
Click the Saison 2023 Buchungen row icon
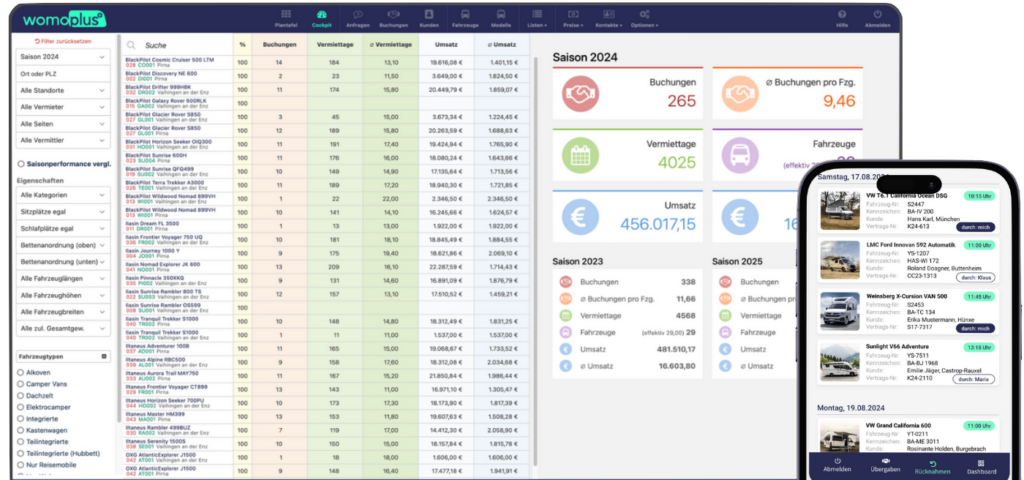(x=566, y=282)
